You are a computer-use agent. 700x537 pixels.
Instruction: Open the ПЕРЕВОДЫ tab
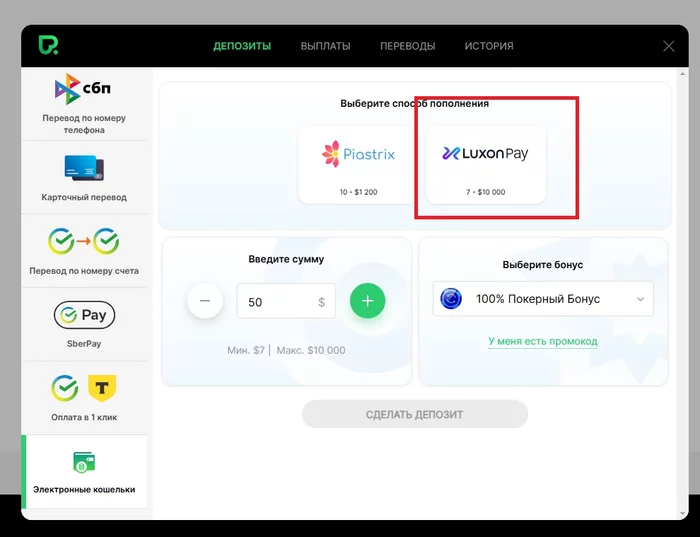(x=408, y=46)
